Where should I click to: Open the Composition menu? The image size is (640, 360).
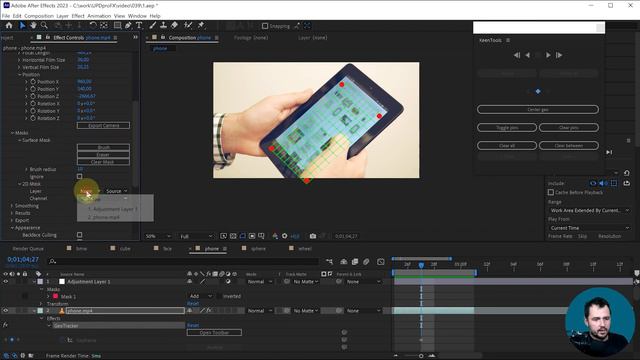point(39,16)
